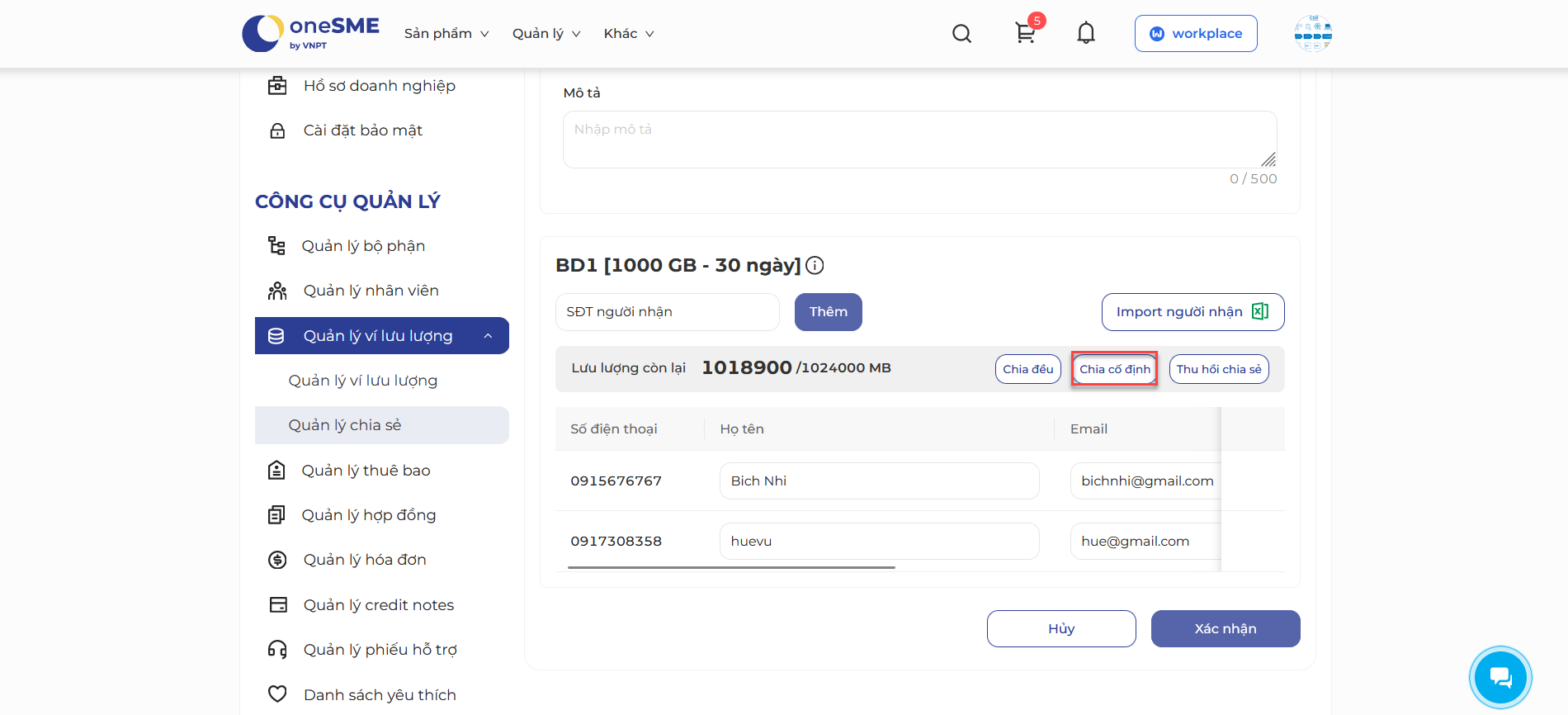Click phone number 0917308358
The height and width of the screenshot is (715, 1568).
[x=616, y=542]
